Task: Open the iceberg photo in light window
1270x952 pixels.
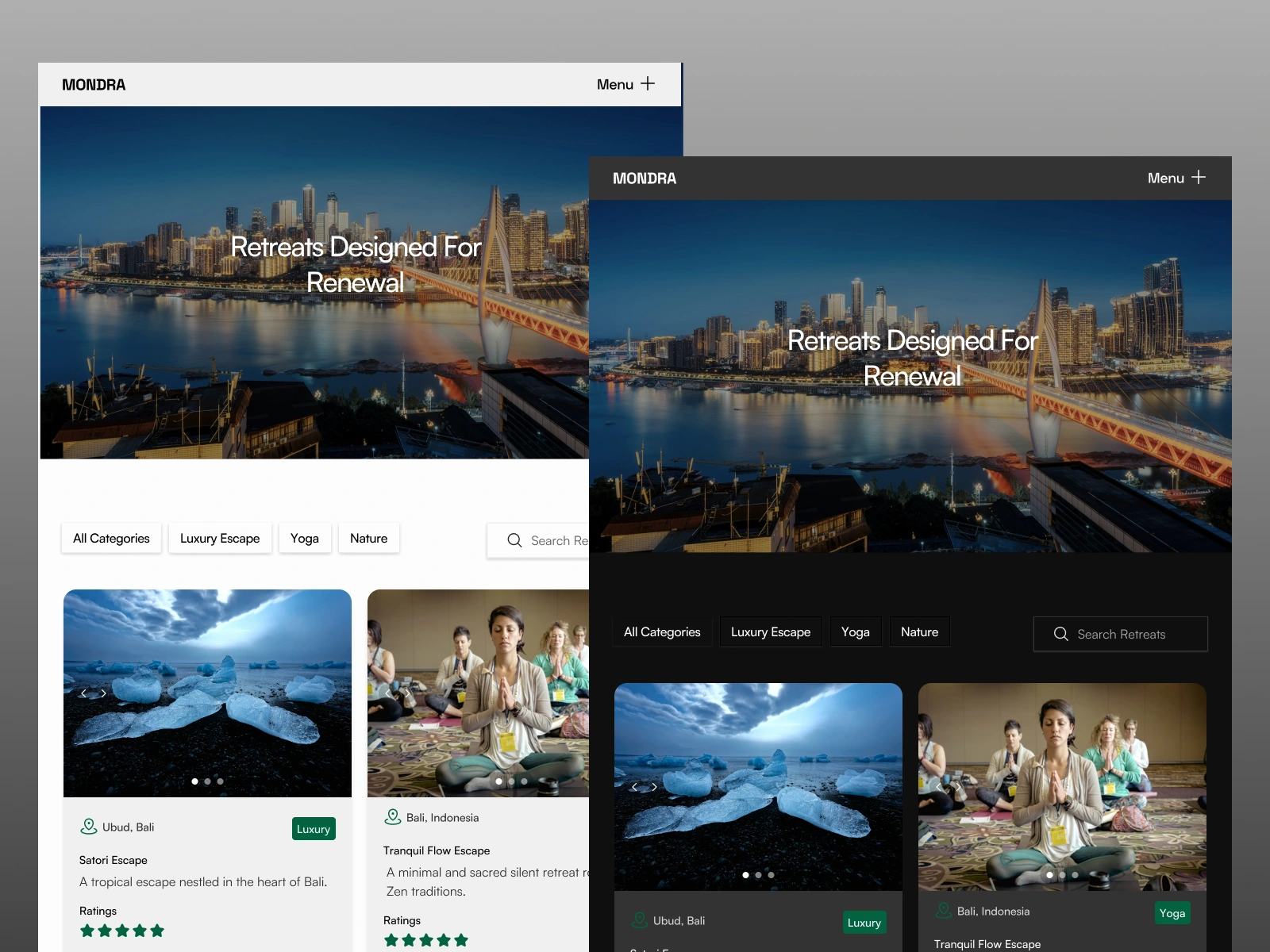Action: pos(207,693)
